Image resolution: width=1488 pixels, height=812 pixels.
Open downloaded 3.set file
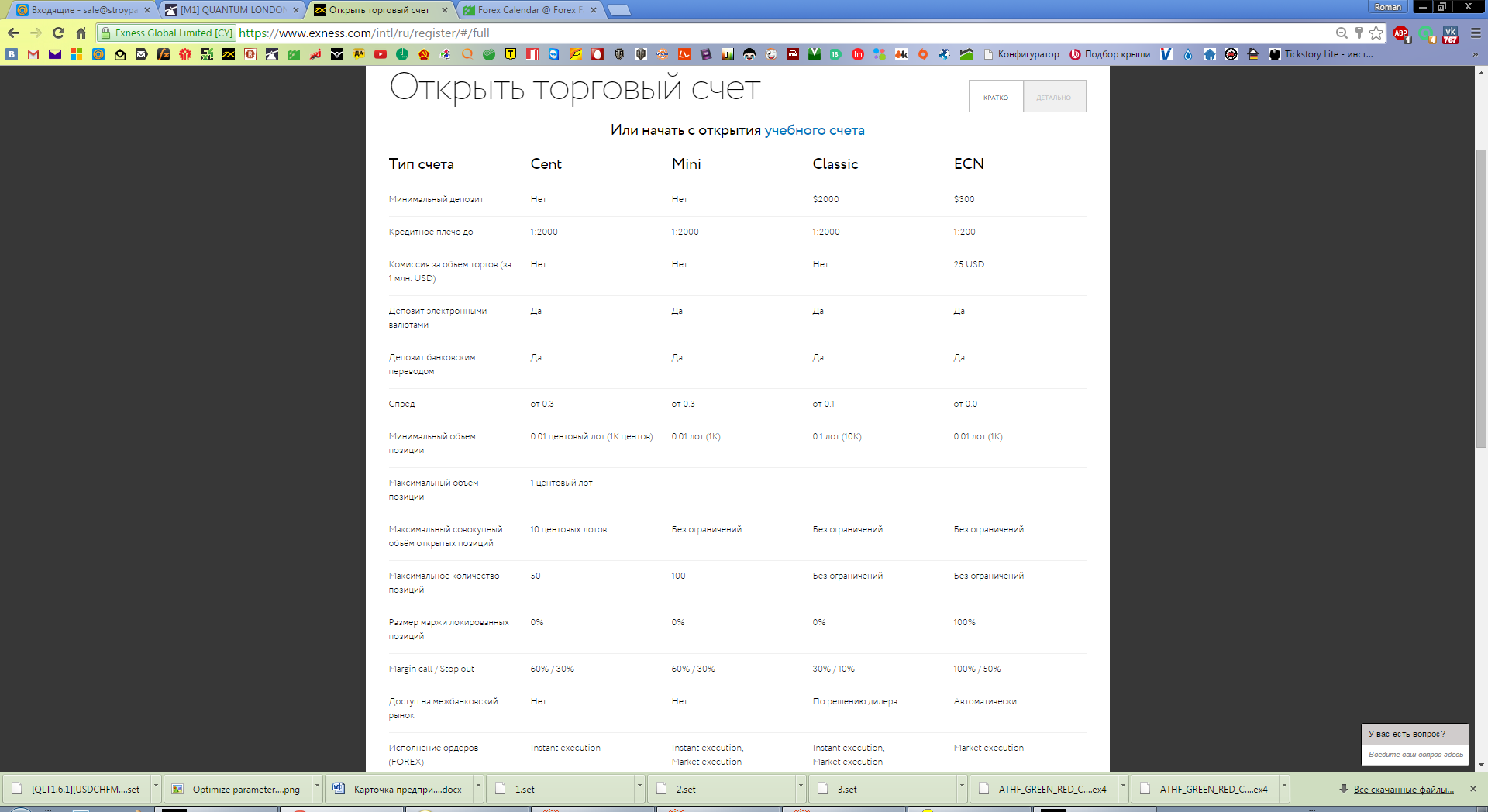(x=884, y=789)
